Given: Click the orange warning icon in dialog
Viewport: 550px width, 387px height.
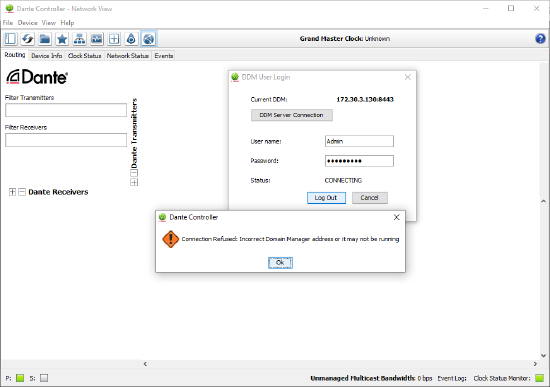Looking at the screenshot, I should pyautogui.click(x=170, y=239).
